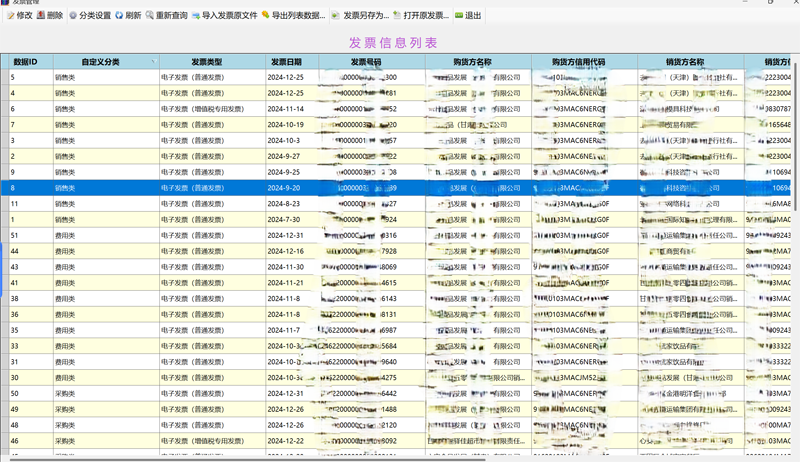The height and width of the screenshot is (462, 800).
Task: Click date cell "2024-9-25"
Action: (292, 172)
